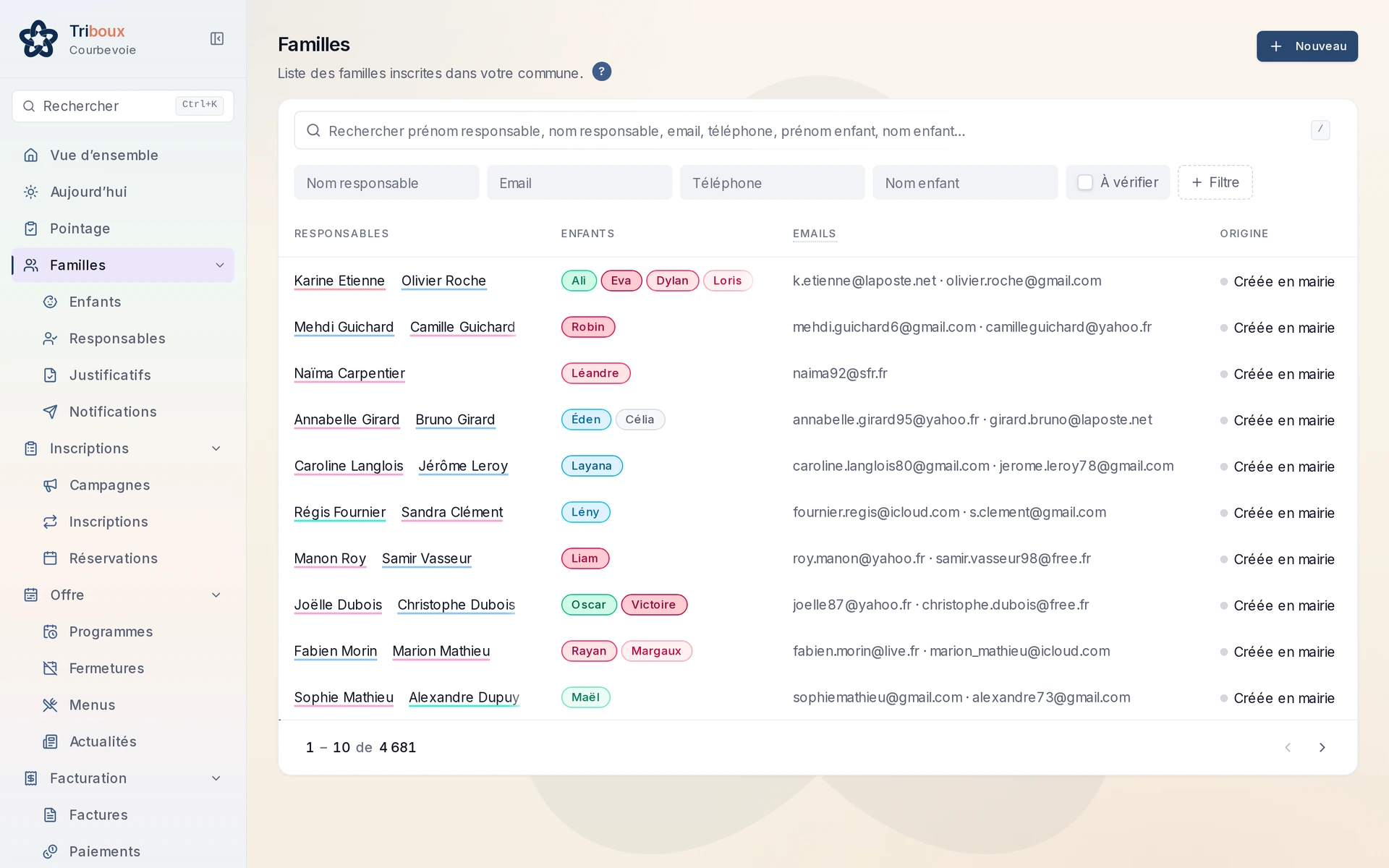Click the Réservations calendar icon
The width and height of the screenshot is (1389, 868).
tap(50, 558)
